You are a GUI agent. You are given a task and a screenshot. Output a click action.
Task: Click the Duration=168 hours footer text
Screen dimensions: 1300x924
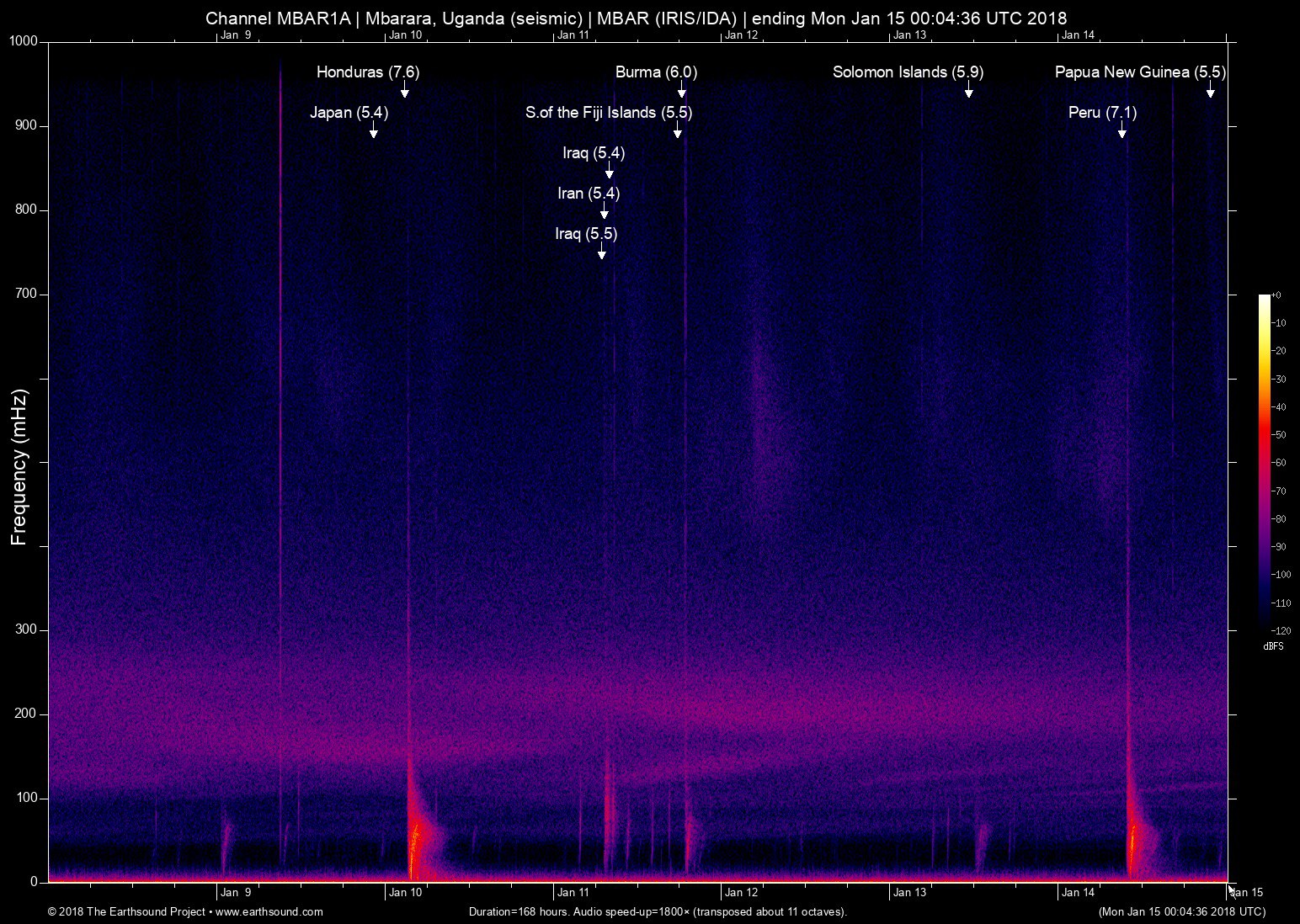[x=657, y=911]
